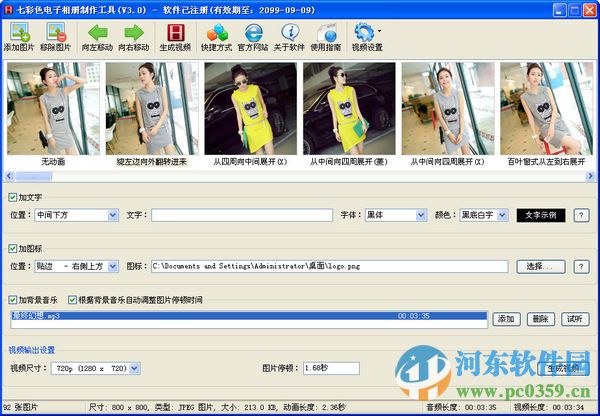
Task: Click the 添加图片 (add picture) toolbar icon
Action: [19, 37]
